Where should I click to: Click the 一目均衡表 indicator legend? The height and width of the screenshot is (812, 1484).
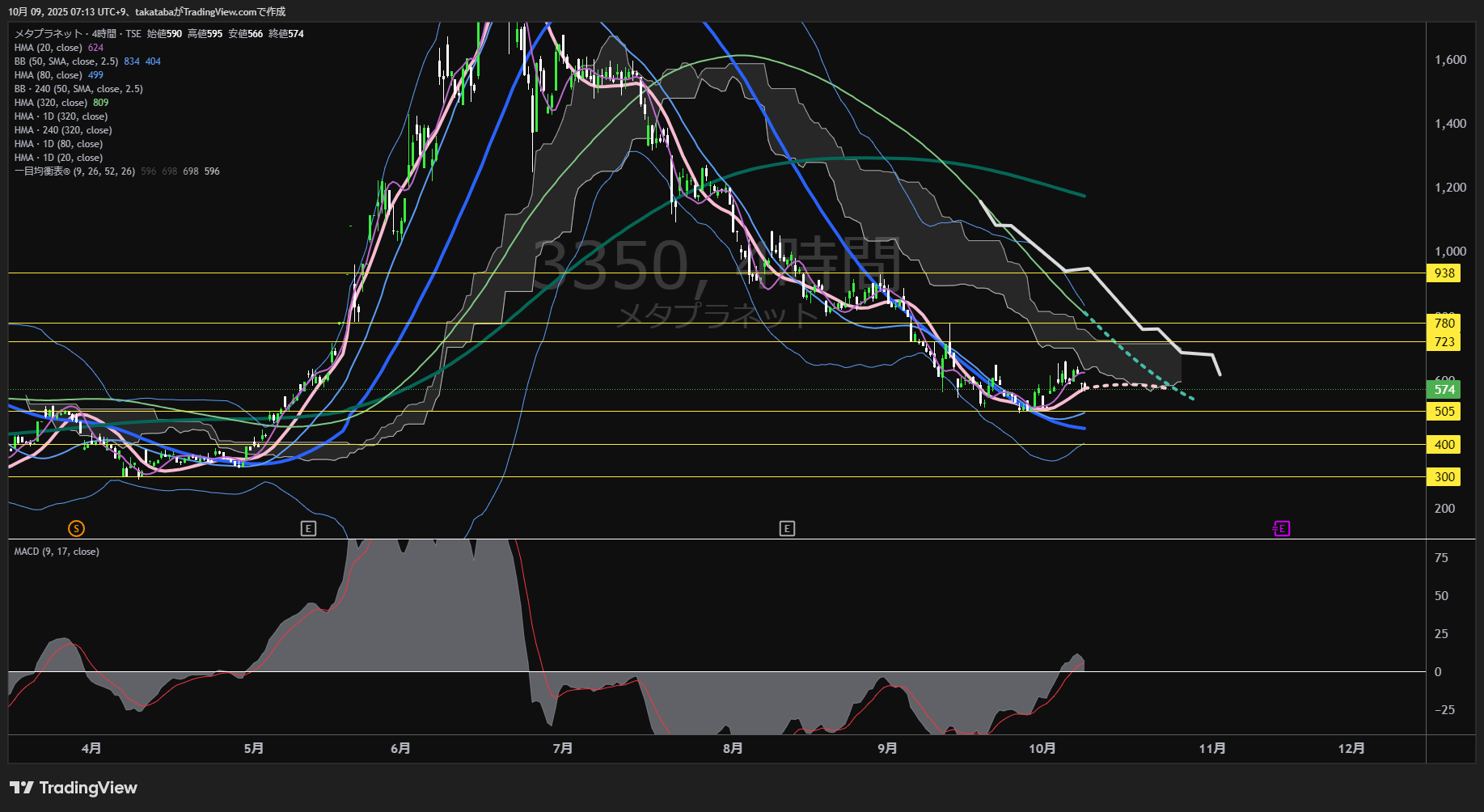pyautogui.click(x=74, y=171)
